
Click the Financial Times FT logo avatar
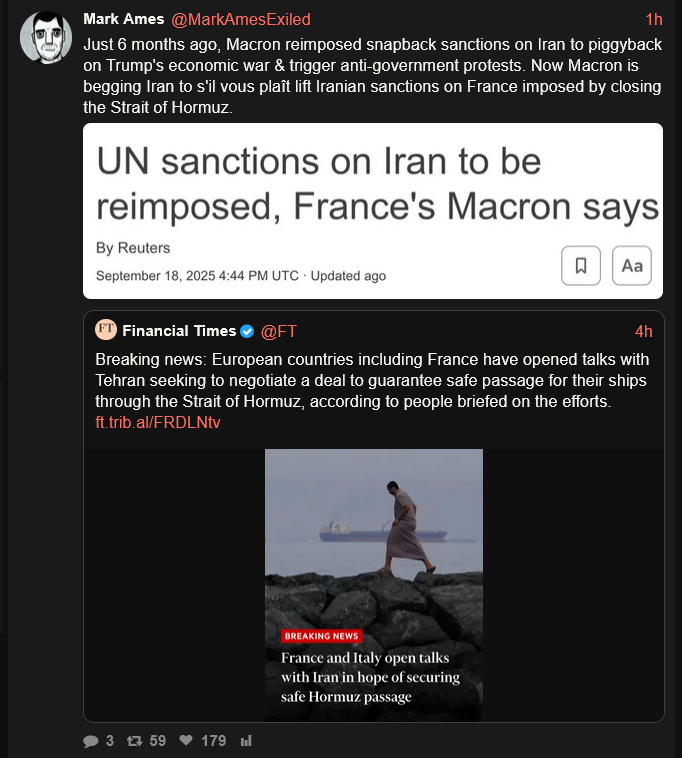click(x=106, y=330)
